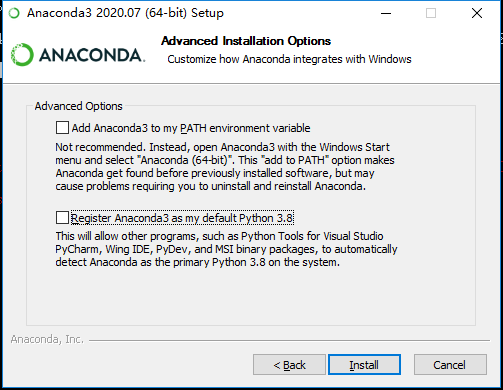Click the 'Anaconda, Inc.' branding text
503x390 pixels.
tap(47, 339)
